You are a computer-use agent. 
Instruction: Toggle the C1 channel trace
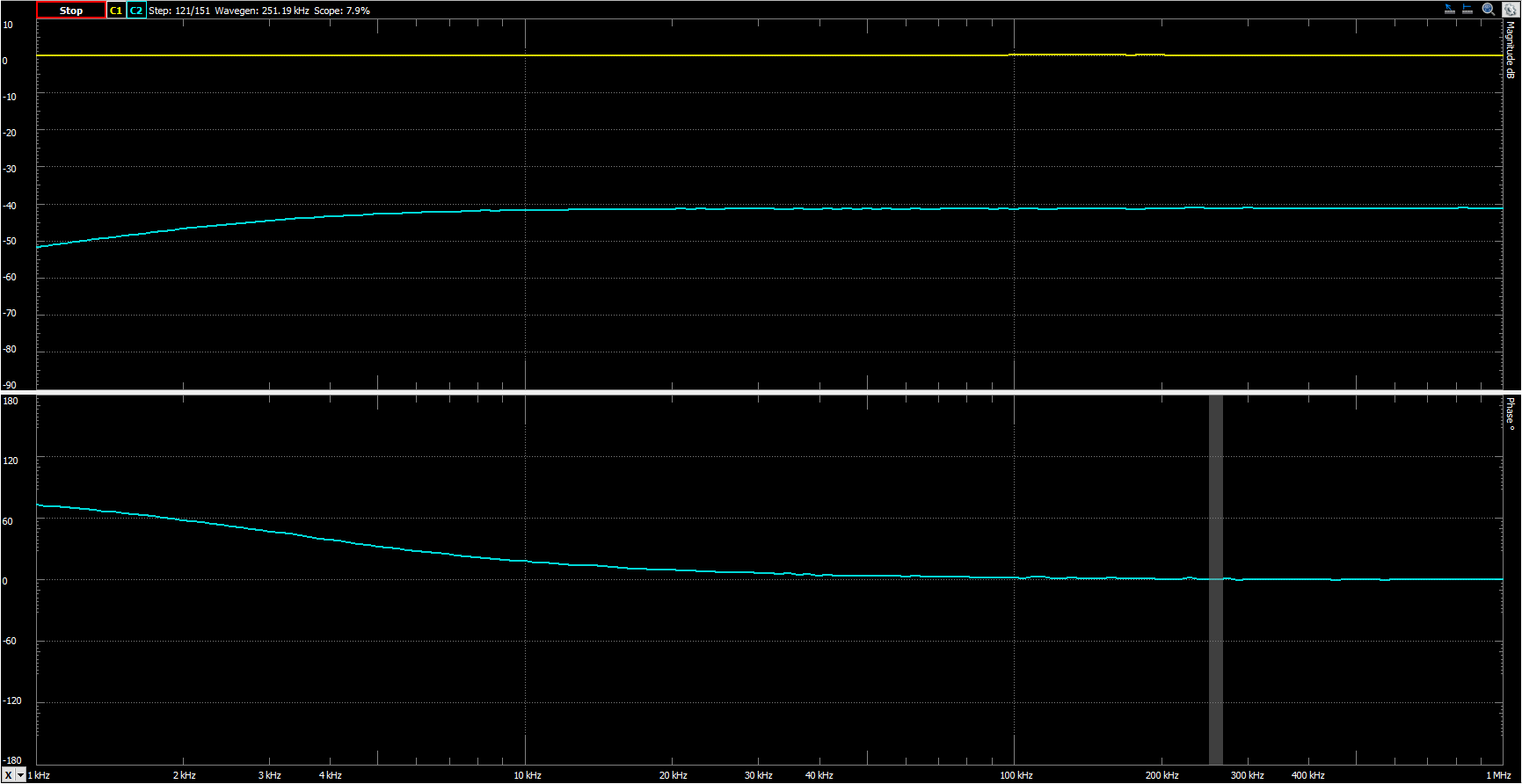(x=116, y=11)
